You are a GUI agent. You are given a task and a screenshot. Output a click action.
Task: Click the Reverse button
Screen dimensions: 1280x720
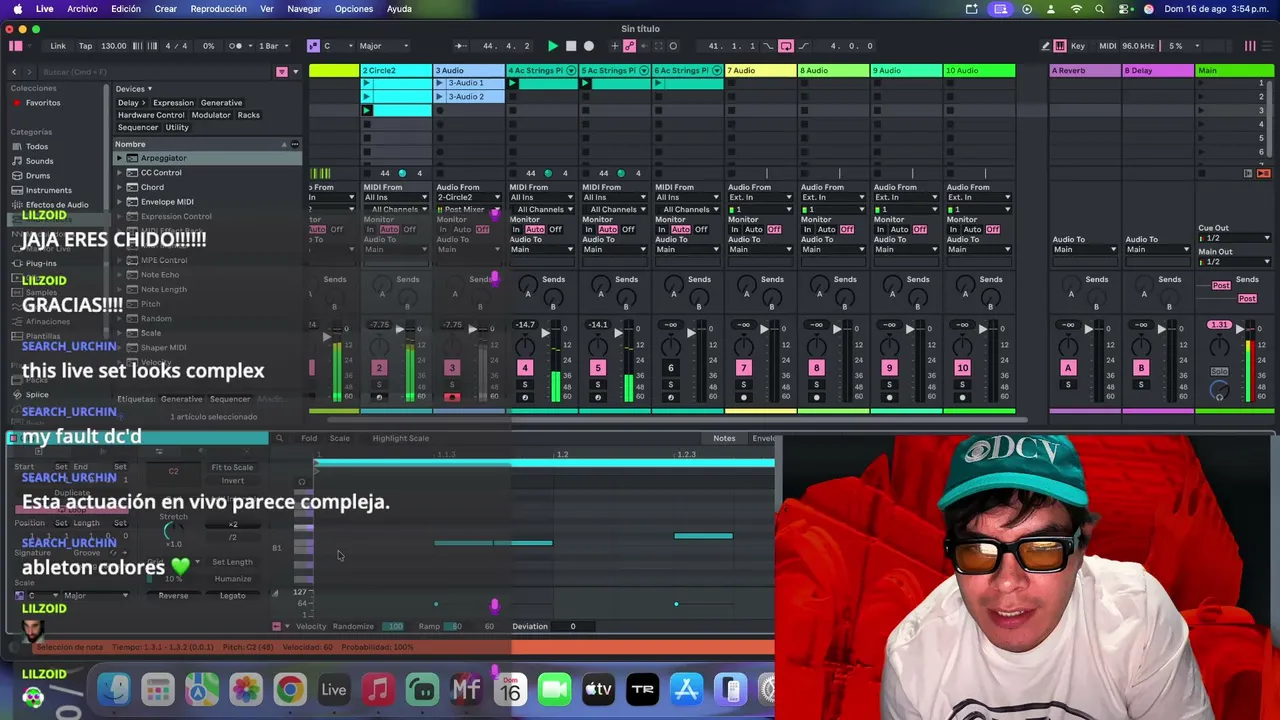(173, 596)
